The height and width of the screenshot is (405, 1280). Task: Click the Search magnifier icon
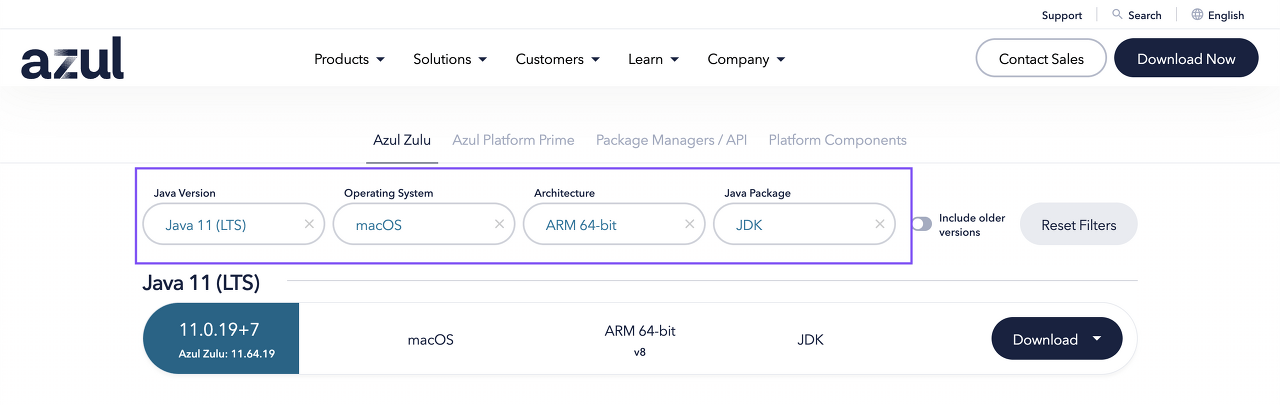[1118, 15]
